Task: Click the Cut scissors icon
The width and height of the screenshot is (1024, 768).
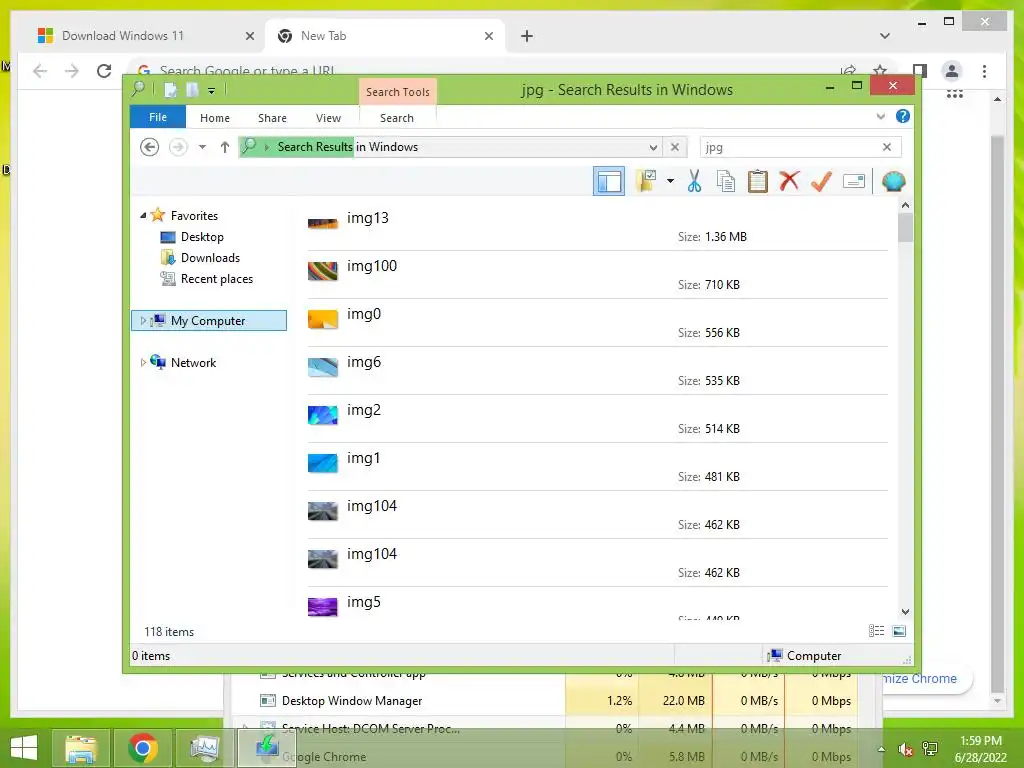Action: click(x=694, y=181)
